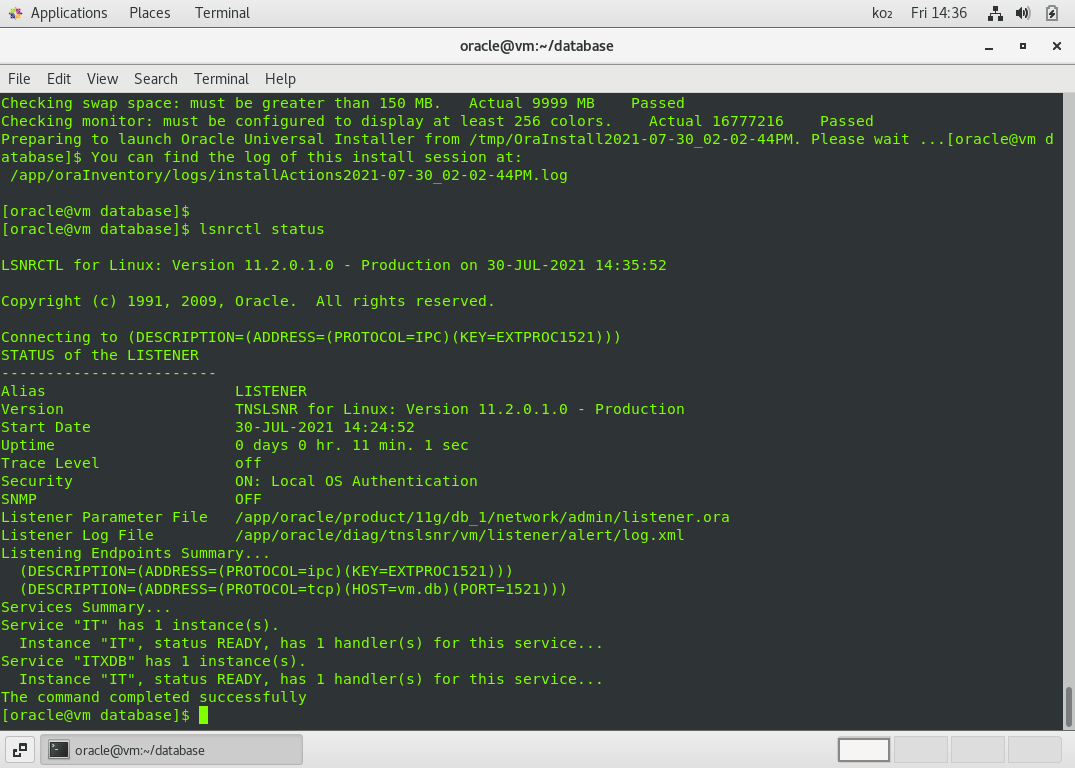Switch to the second workspace in pager
The width and height of the screenshot is (1075, 768).
tap(921, 749)
